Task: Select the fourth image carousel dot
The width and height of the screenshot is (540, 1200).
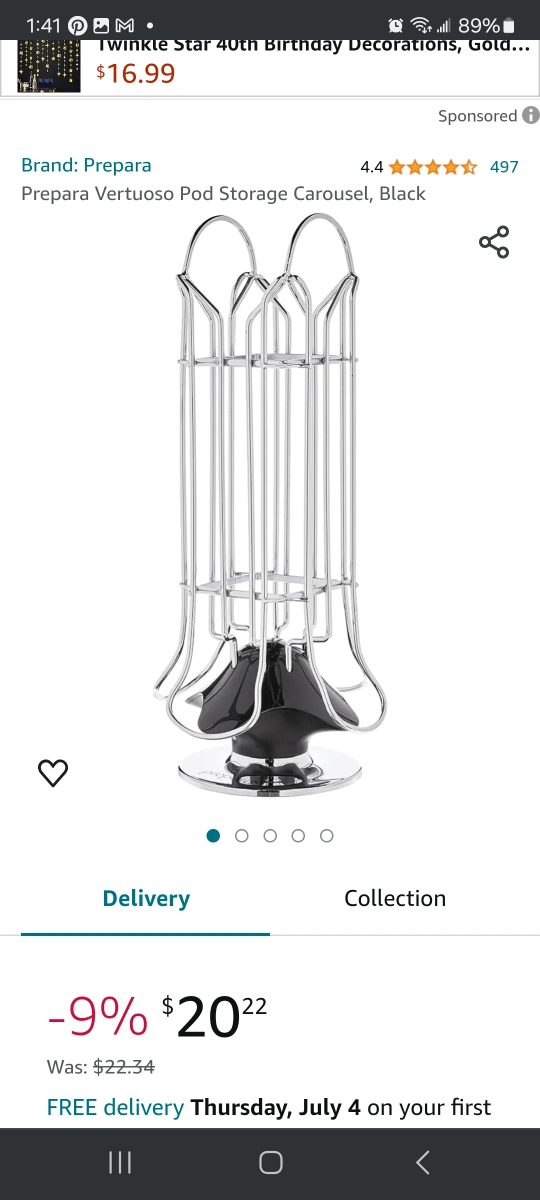Action: 298,836
